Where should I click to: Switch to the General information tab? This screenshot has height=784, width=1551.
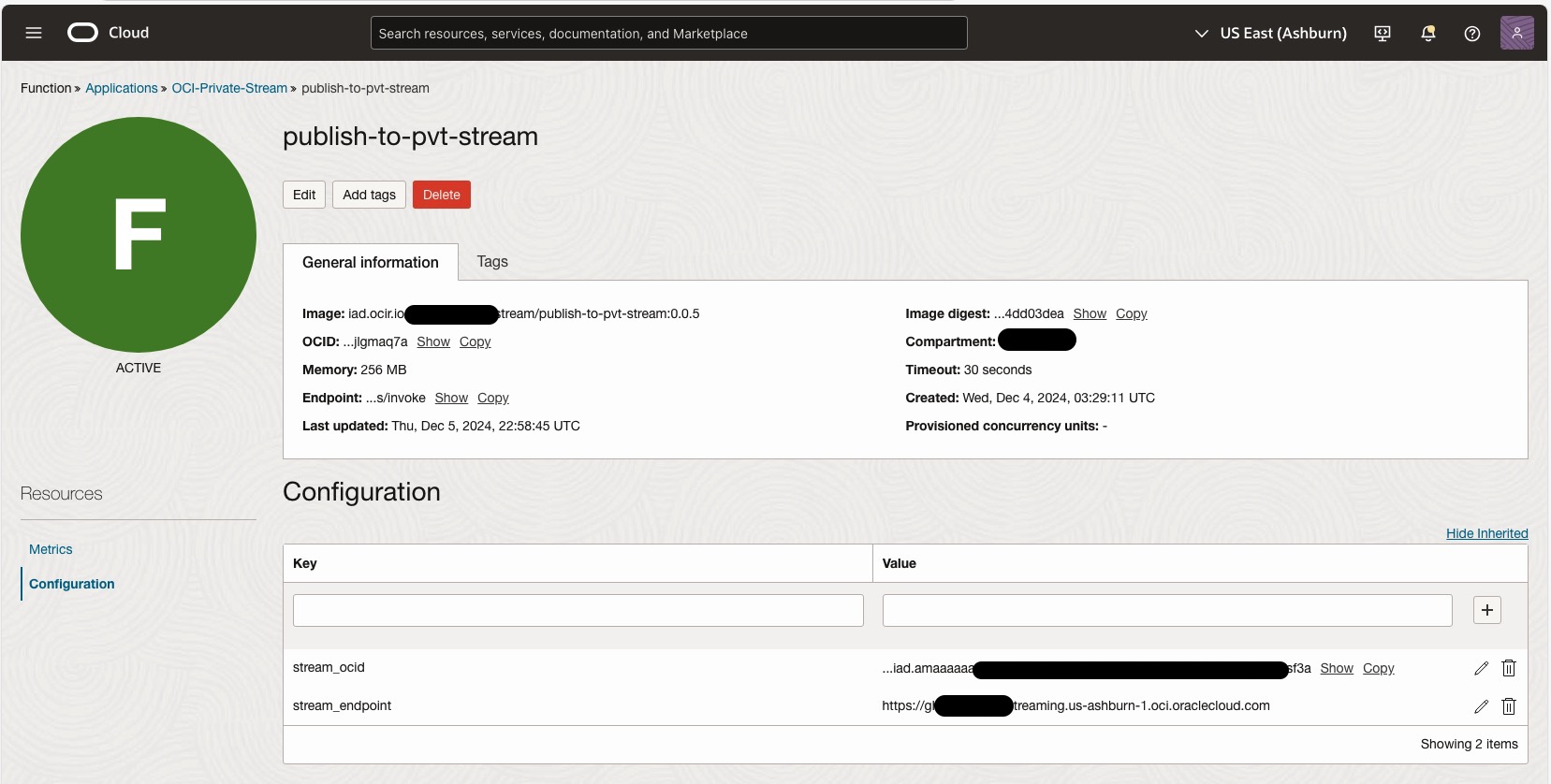[371, 262]
